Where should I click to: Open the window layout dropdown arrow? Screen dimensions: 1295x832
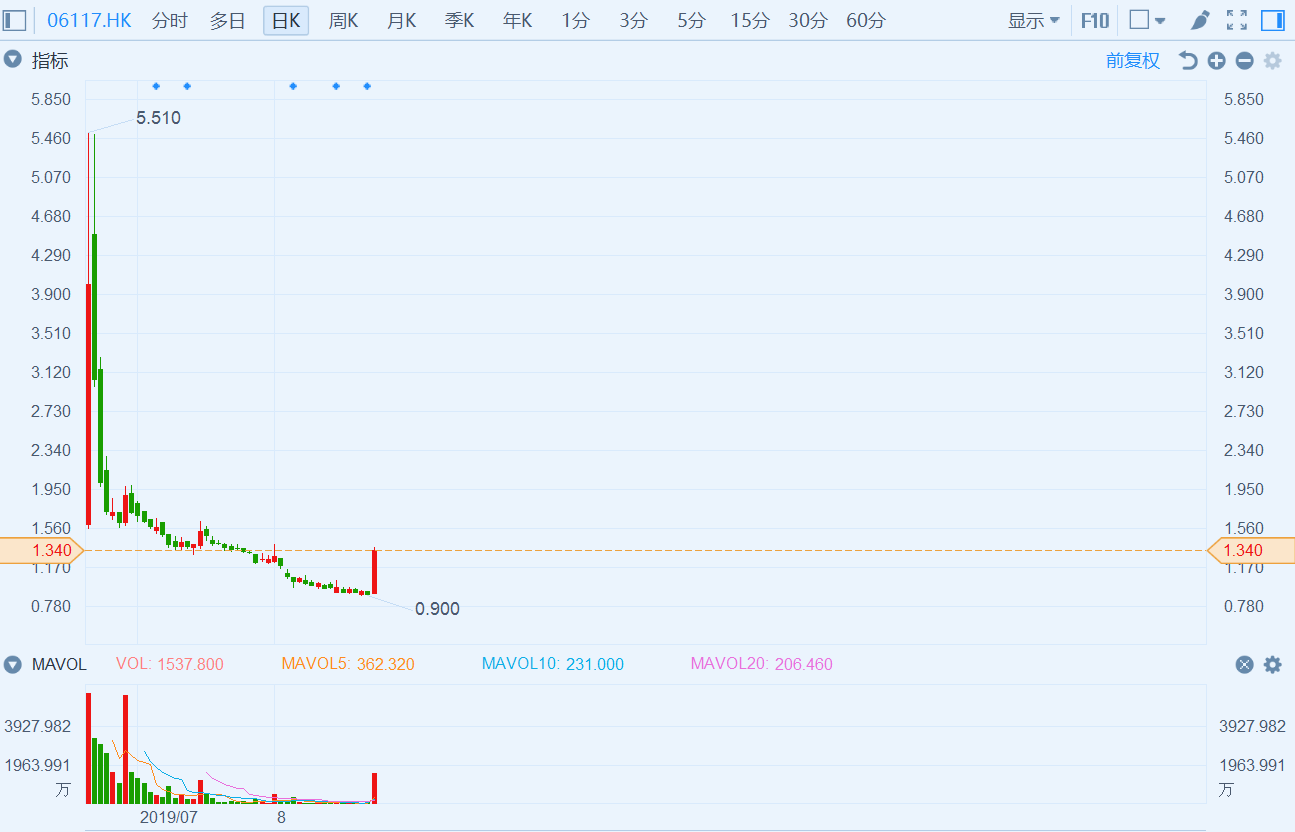pos(1160,20)
